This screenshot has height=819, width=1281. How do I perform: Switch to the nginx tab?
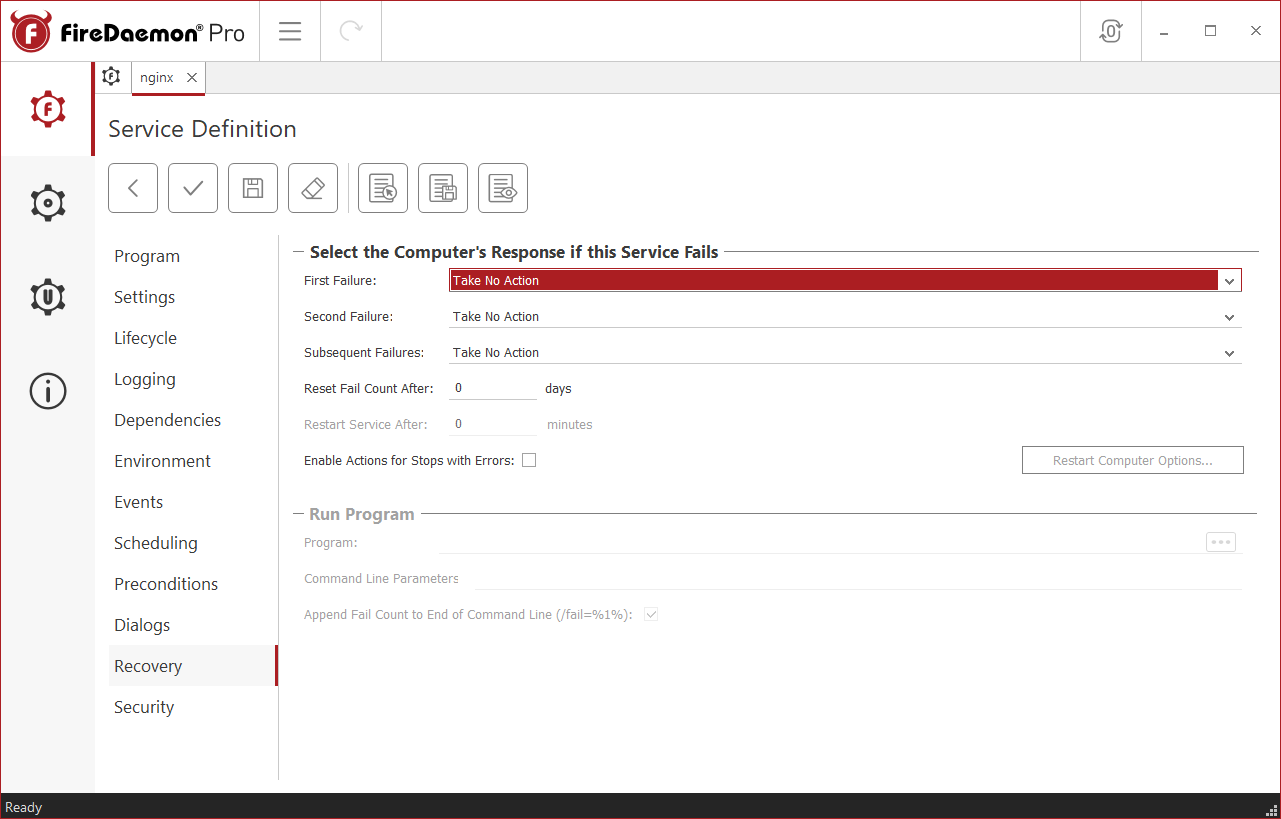157,78
